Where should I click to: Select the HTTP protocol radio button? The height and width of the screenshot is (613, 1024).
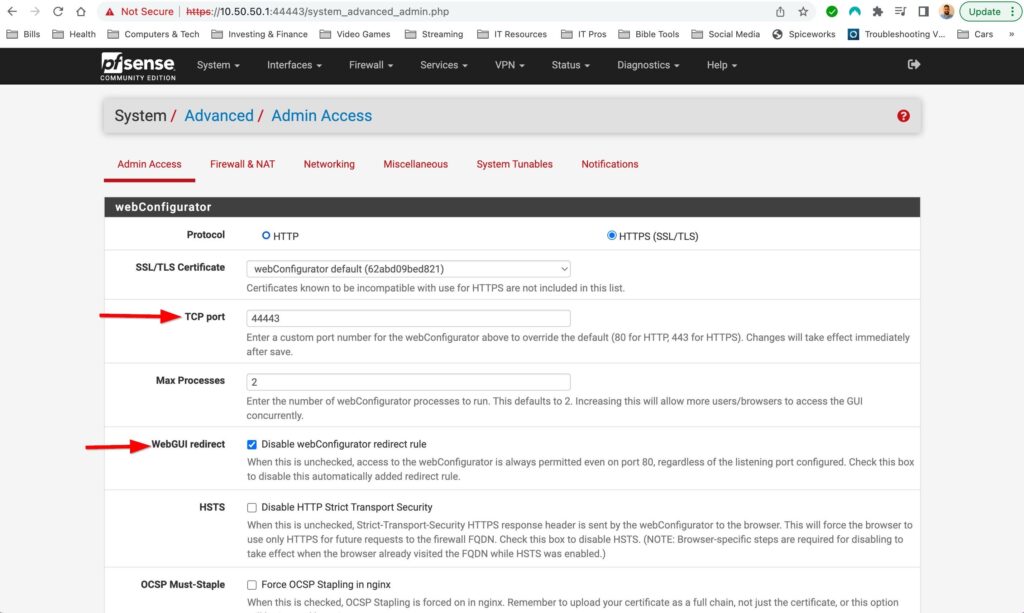pos(266,236)
